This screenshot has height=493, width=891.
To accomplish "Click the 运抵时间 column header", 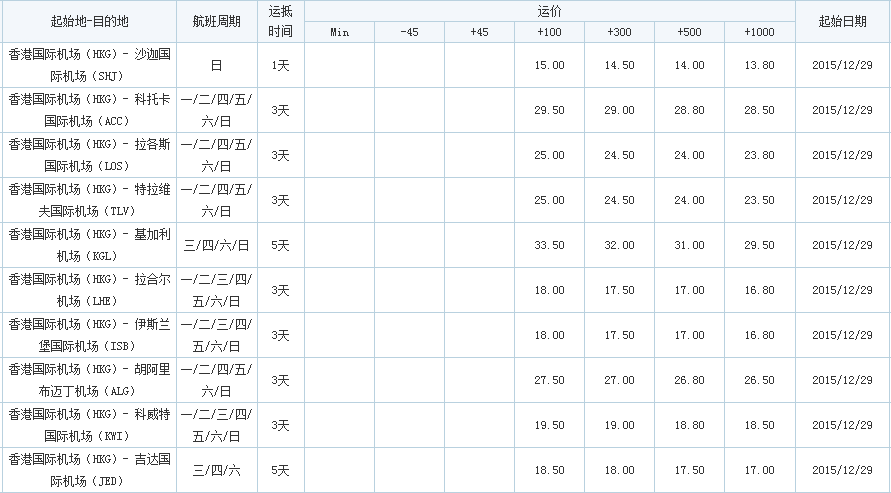I will (281, 21).
